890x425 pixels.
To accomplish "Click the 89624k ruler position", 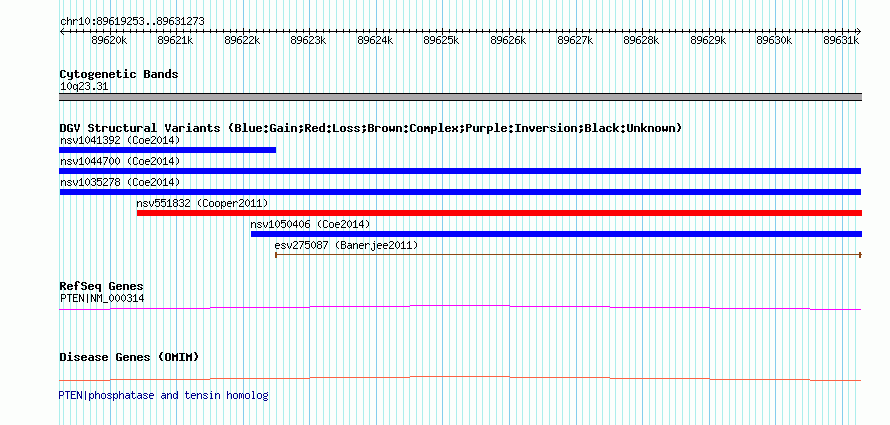I will [375, 40].
